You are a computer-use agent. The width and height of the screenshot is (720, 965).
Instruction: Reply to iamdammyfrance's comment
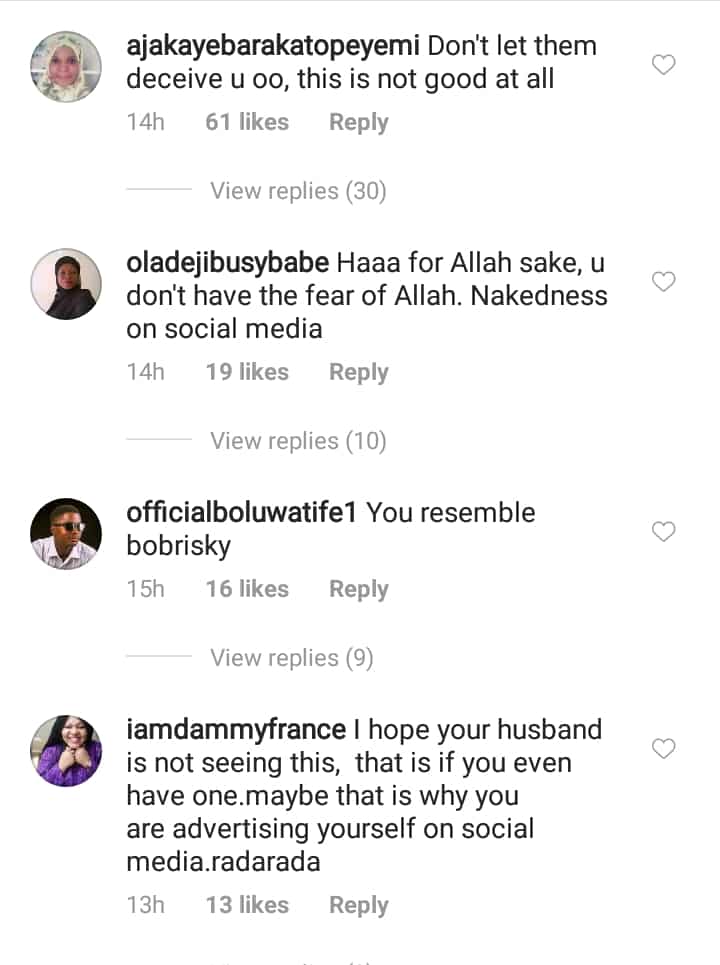(358, 905)
